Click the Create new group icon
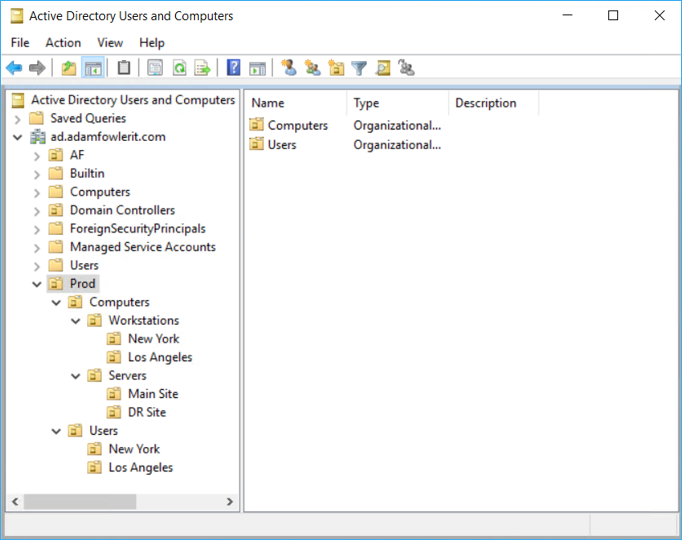This screenshot has width=682, height=540. (x=313, y=68)
